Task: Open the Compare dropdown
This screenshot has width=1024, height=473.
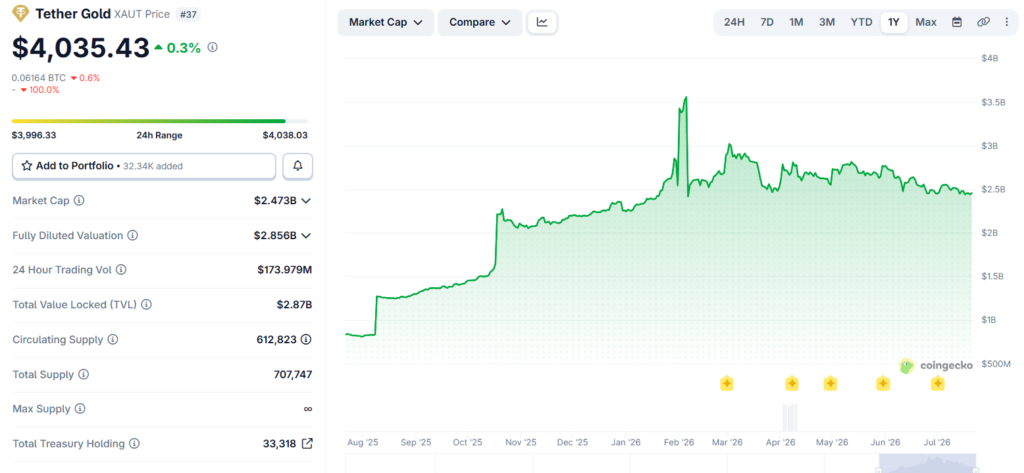Action: [480, 22]
